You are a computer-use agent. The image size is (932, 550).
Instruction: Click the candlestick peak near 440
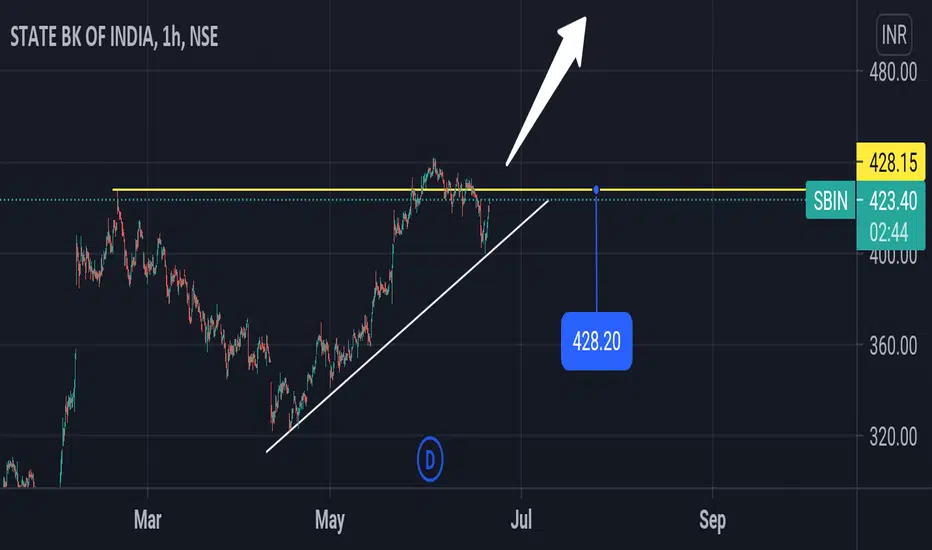[434, 163]
